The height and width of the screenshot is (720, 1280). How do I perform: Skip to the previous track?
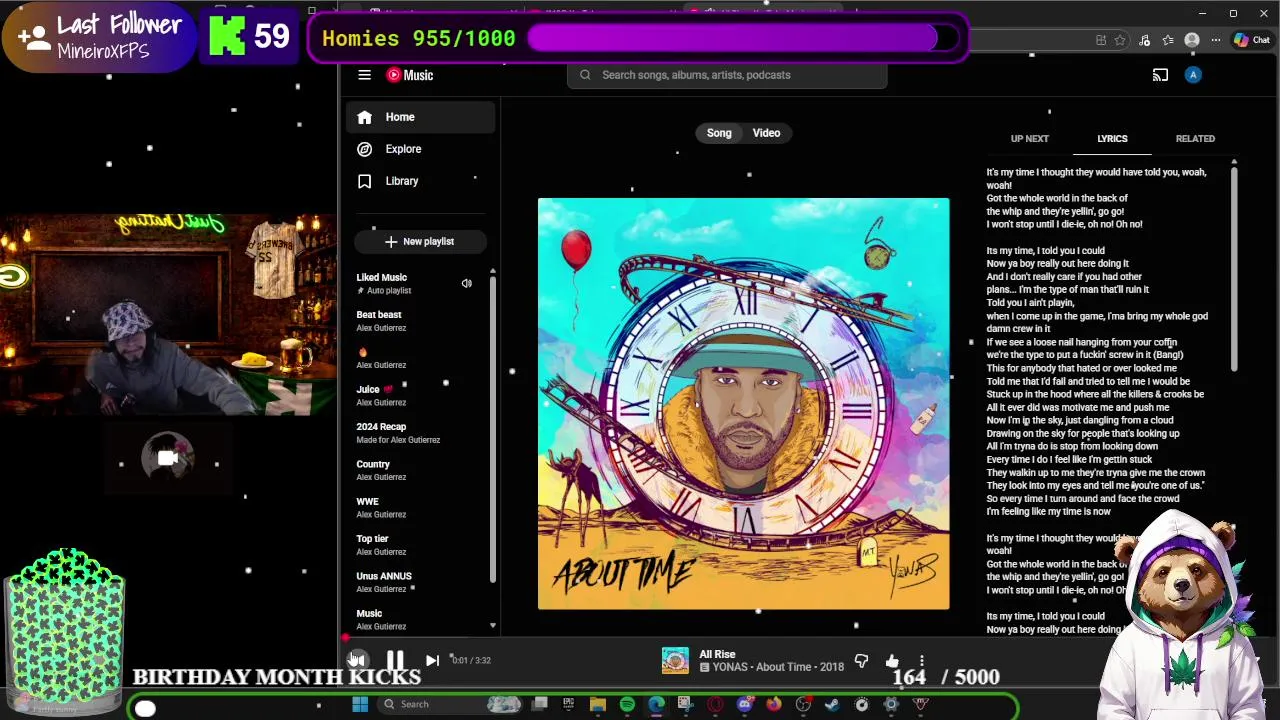point(357,660)
